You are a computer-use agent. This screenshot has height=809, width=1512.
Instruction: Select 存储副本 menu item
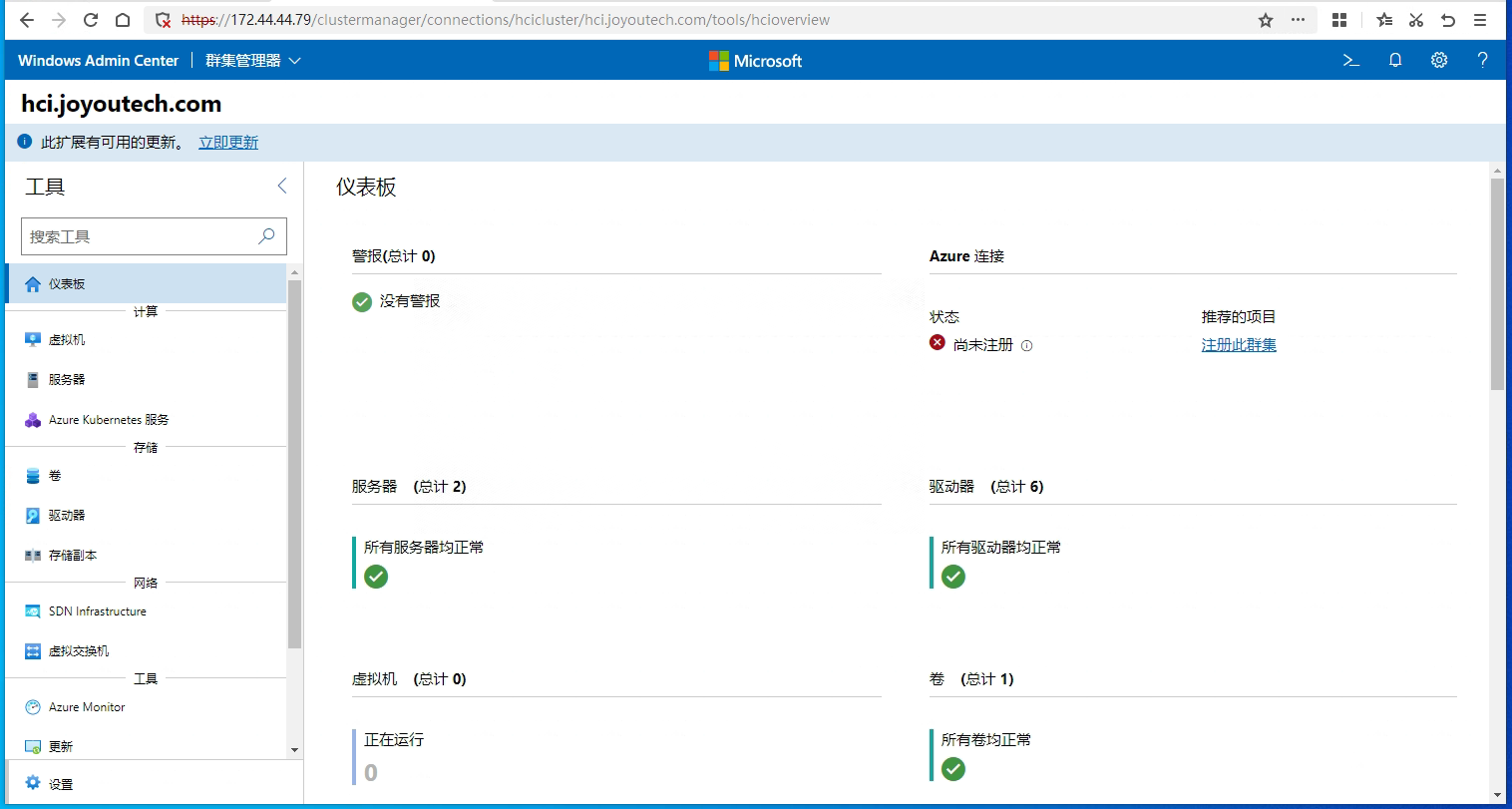pyautogui.click(x=146, y=556)
